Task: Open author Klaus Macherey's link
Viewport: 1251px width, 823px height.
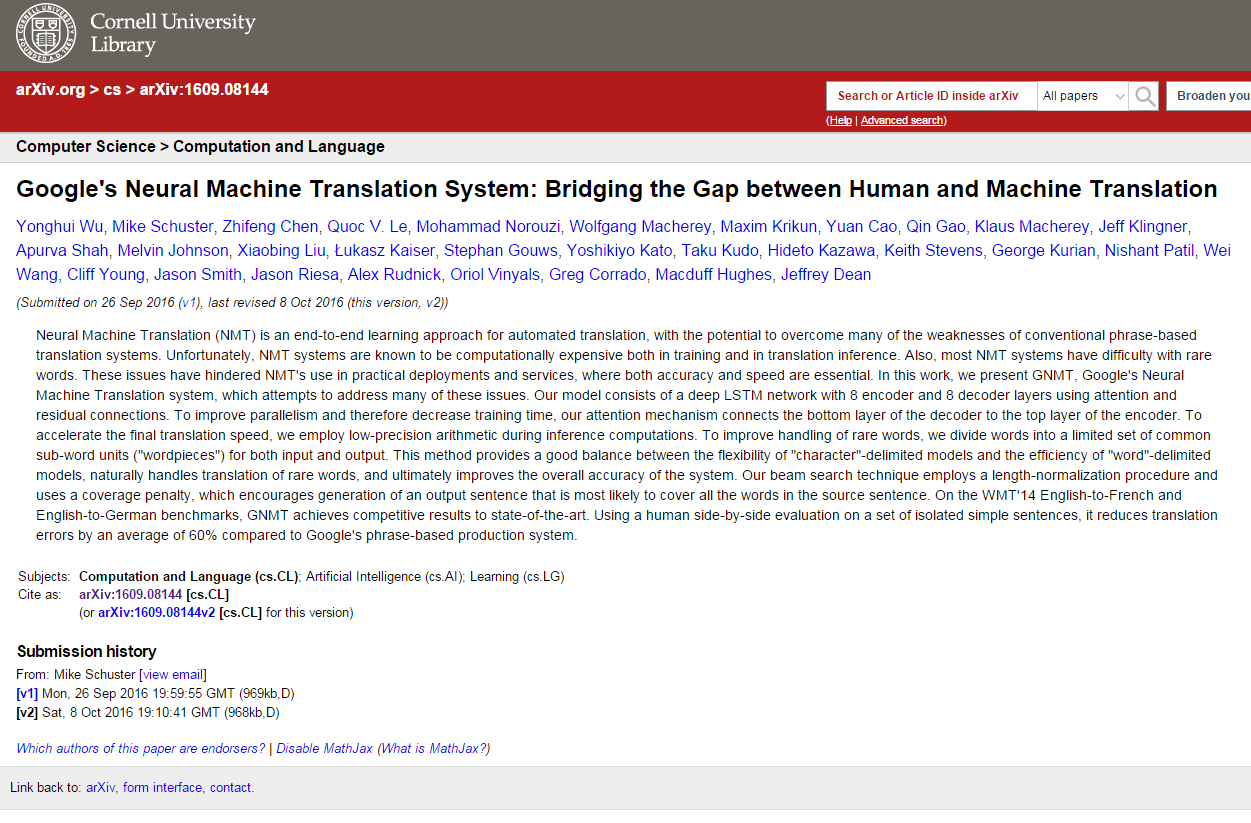Action: coord(1032,226)
